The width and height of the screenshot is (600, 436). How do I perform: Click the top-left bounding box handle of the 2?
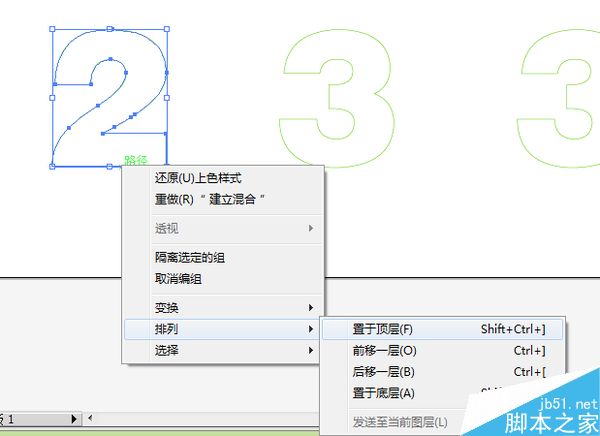click(52, 29)
